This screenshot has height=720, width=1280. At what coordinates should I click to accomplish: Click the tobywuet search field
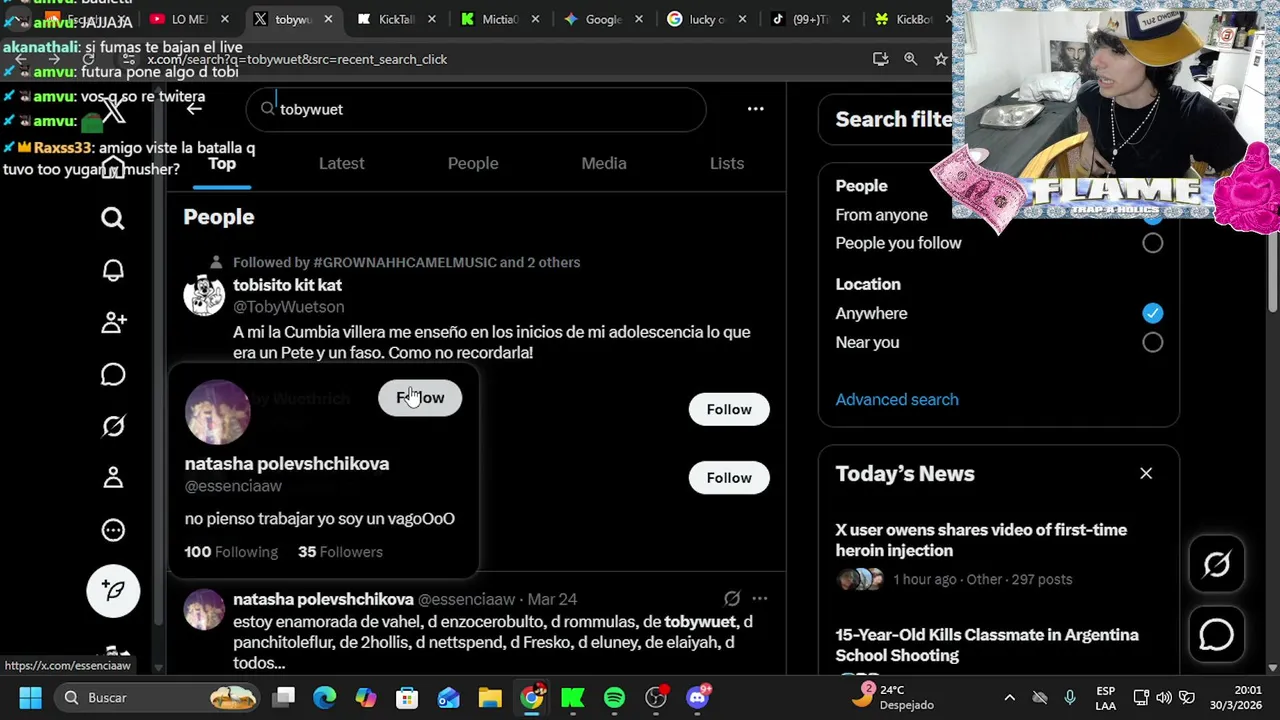[x=476, y=109]
